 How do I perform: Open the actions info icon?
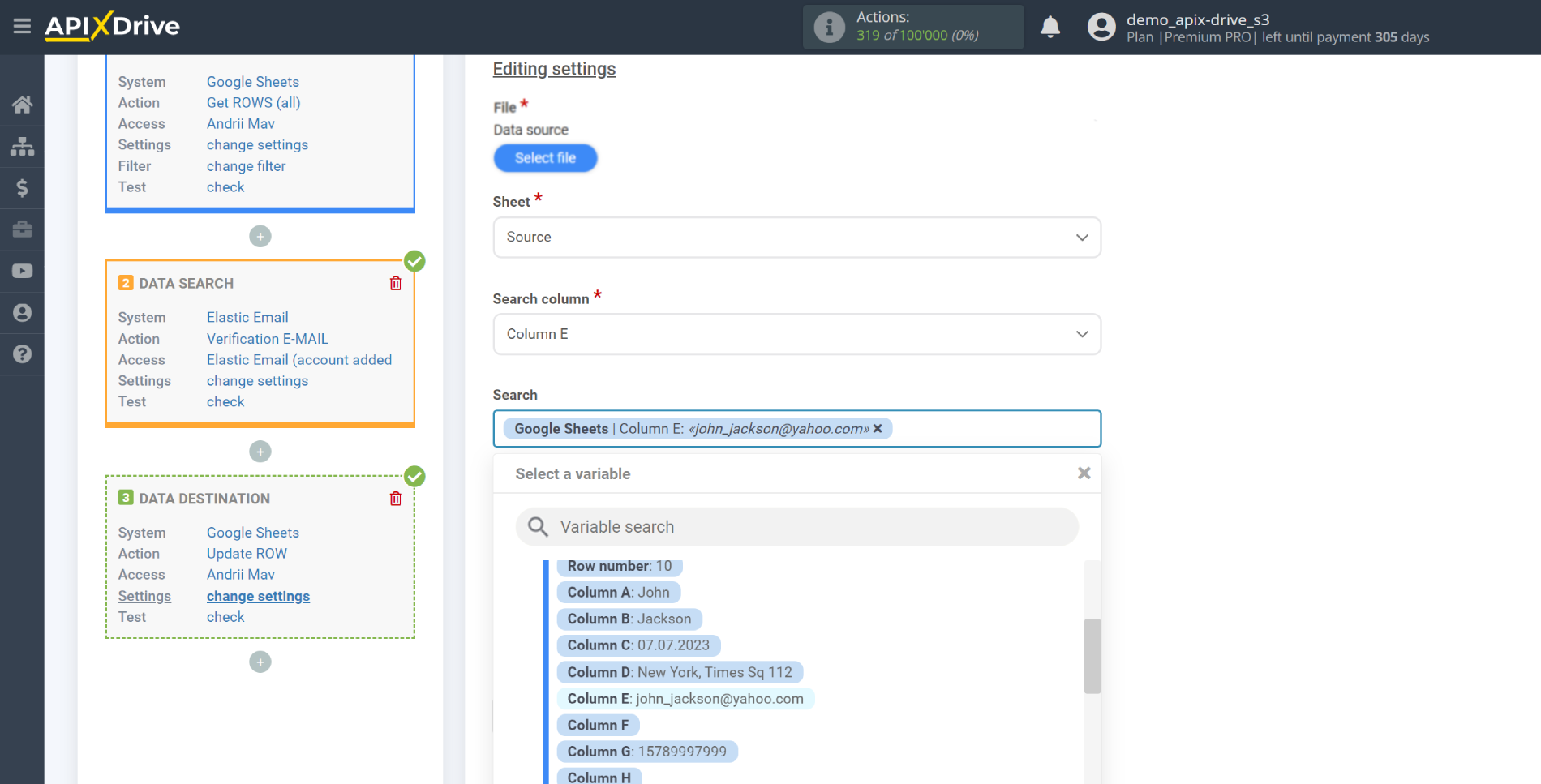[829, 27]
